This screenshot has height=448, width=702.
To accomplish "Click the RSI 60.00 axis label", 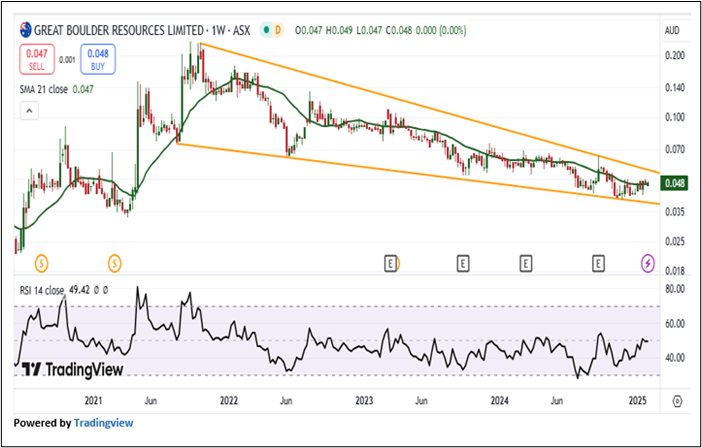I will [x=675, y=324].
